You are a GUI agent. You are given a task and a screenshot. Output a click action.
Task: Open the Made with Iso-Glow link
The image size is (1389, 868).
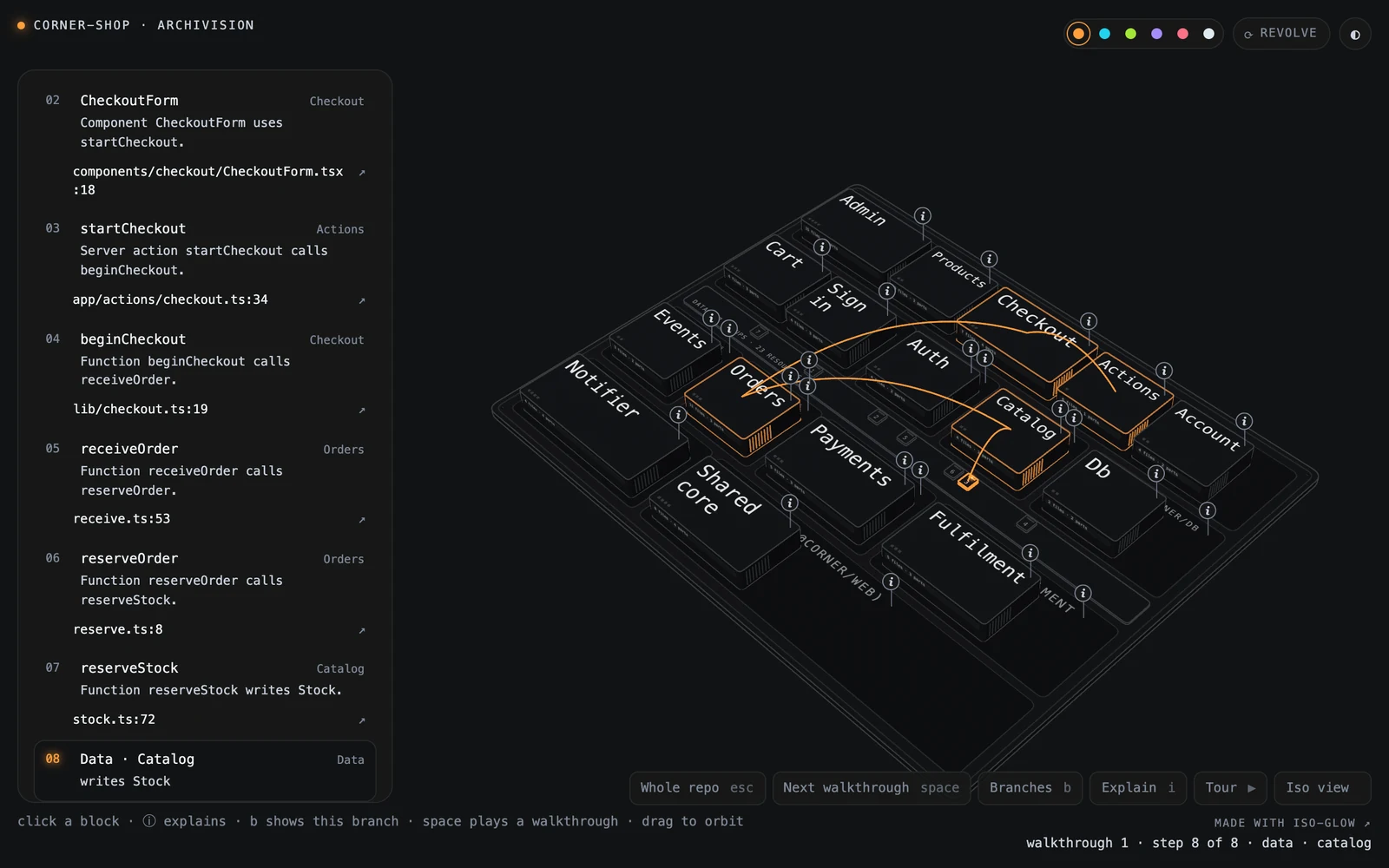point(1292,823)
